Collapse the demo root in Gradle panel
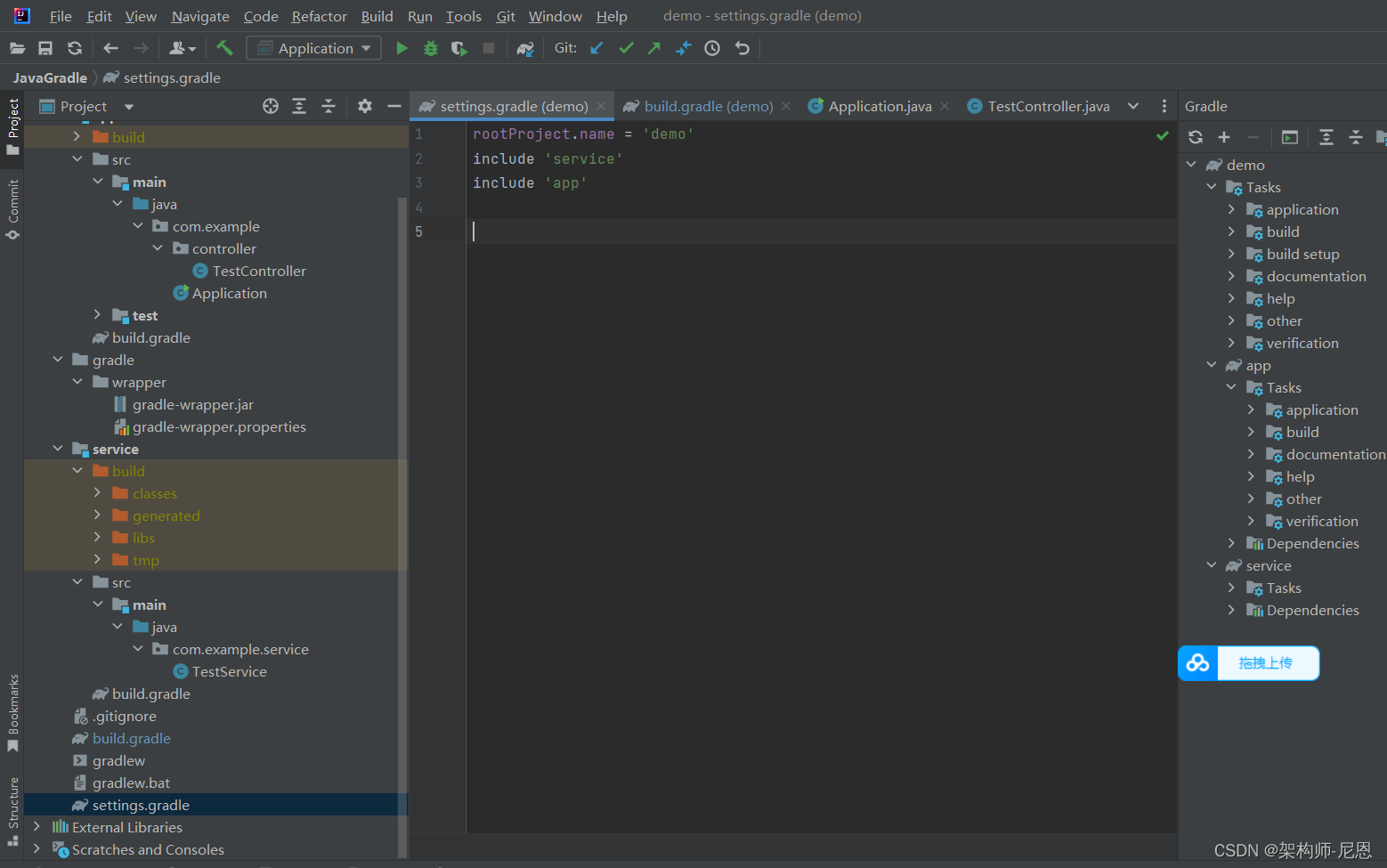Viewport: 1387px width, 868px height. tap(1191, 164)
